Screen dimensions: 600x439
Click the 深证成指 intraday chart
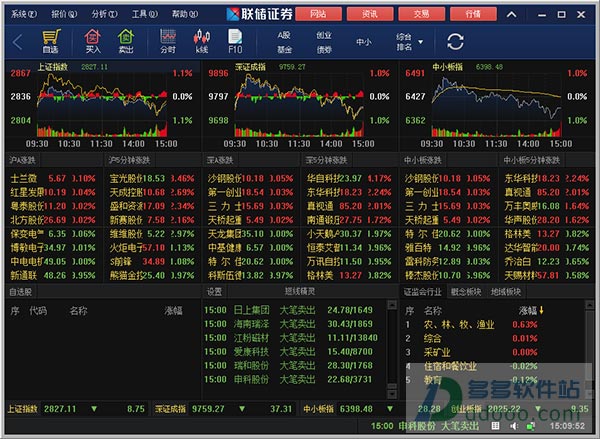click(299, 104)
